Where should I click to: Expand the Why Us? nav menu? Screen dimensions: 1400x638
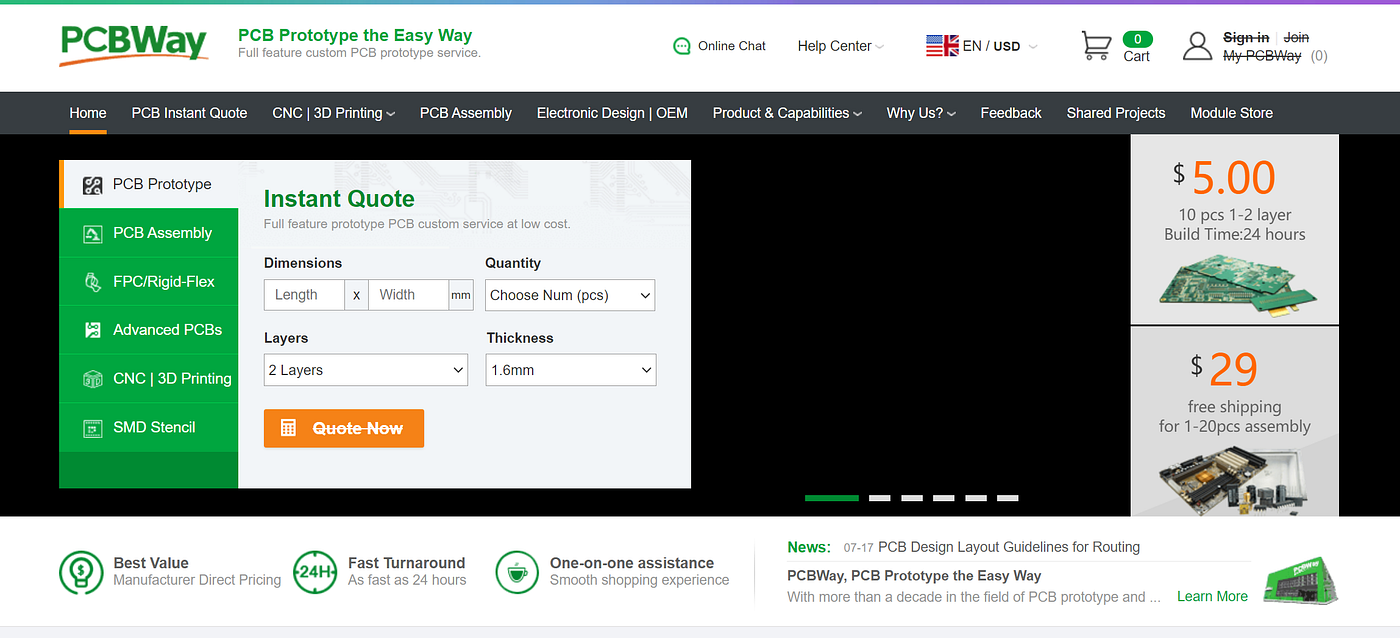pos(921,113)
